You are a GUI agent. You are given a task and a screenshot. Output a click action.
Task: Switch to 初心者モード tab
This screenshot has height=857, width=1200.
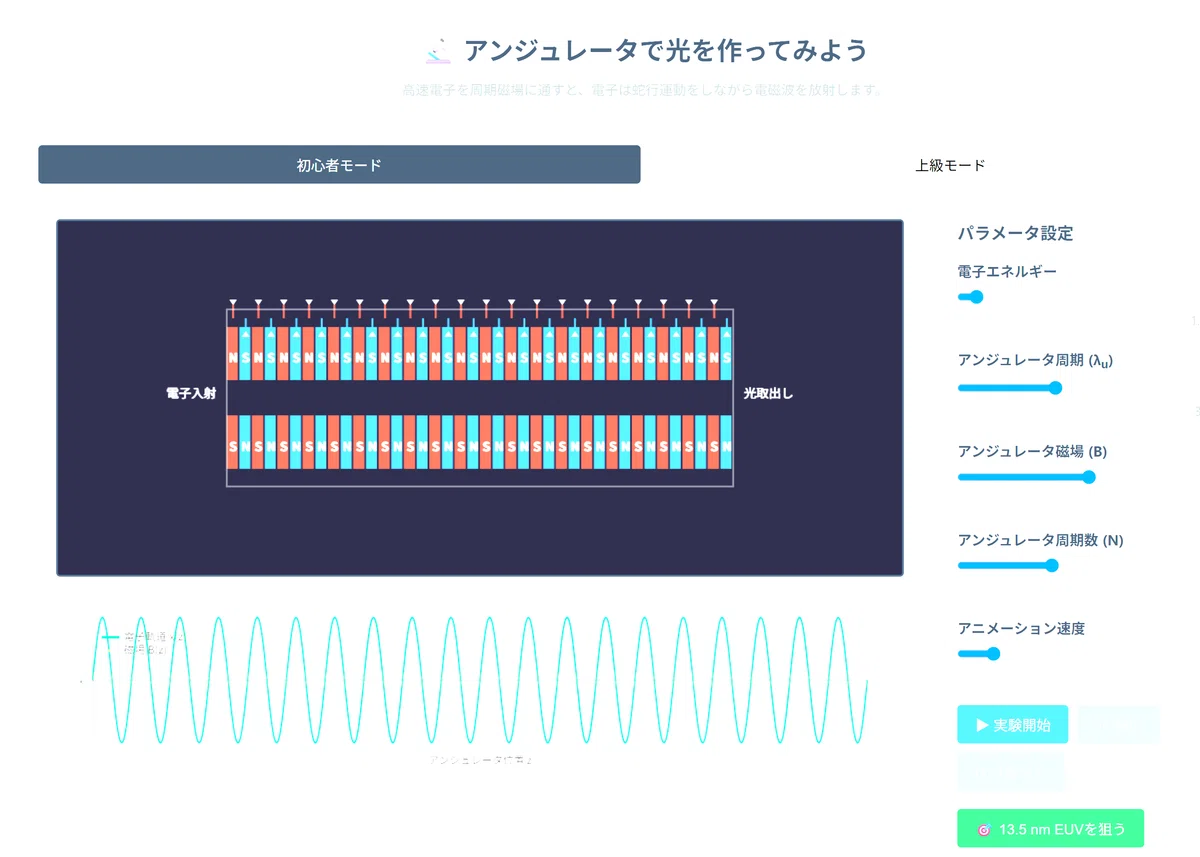339,165
